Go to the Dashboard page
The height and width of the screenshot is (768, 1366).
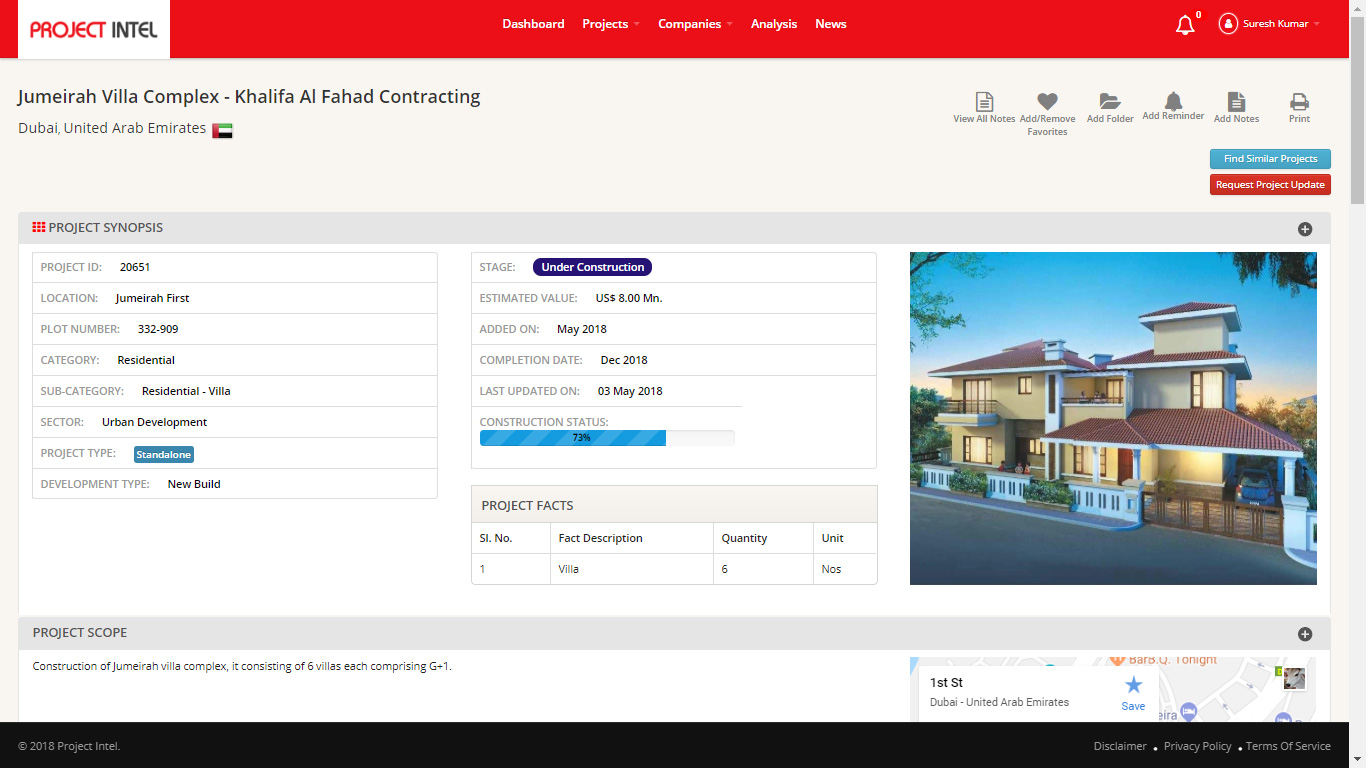[x=533, y=24]
